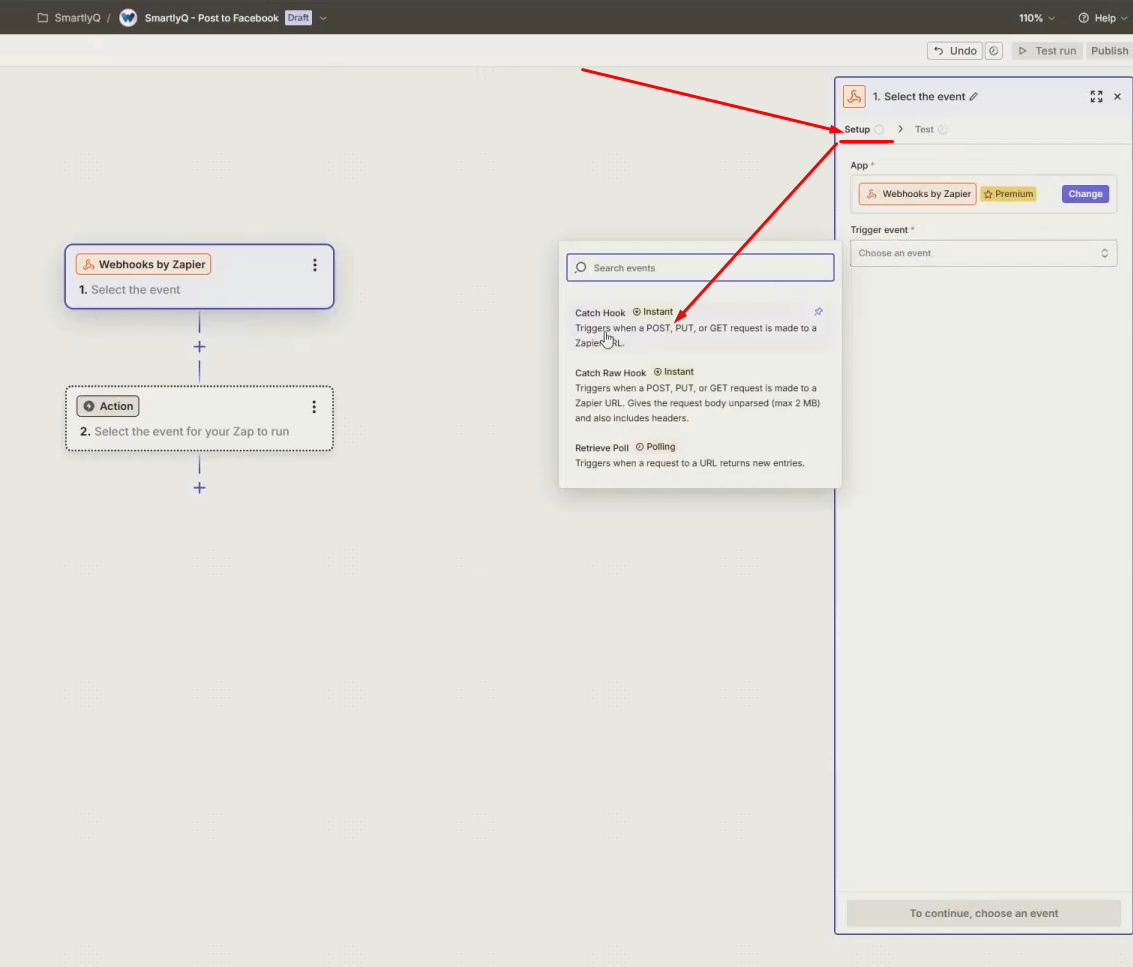The width and height of the screenshot is (1133, 967).
Task: Select the Catch Raw Hook event
Action: (699, 395)
